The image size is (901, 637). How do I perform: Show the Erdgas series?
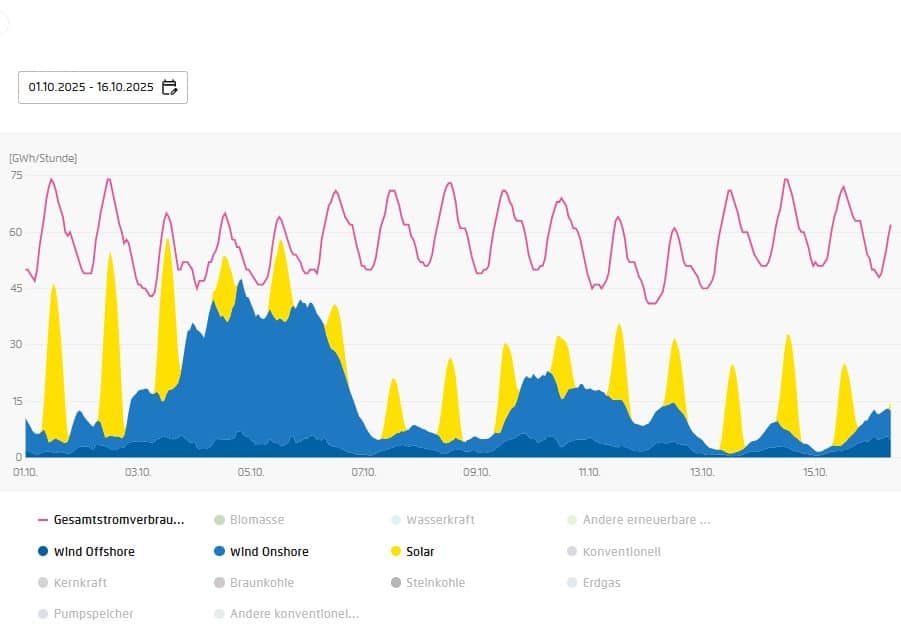[601, 582]
